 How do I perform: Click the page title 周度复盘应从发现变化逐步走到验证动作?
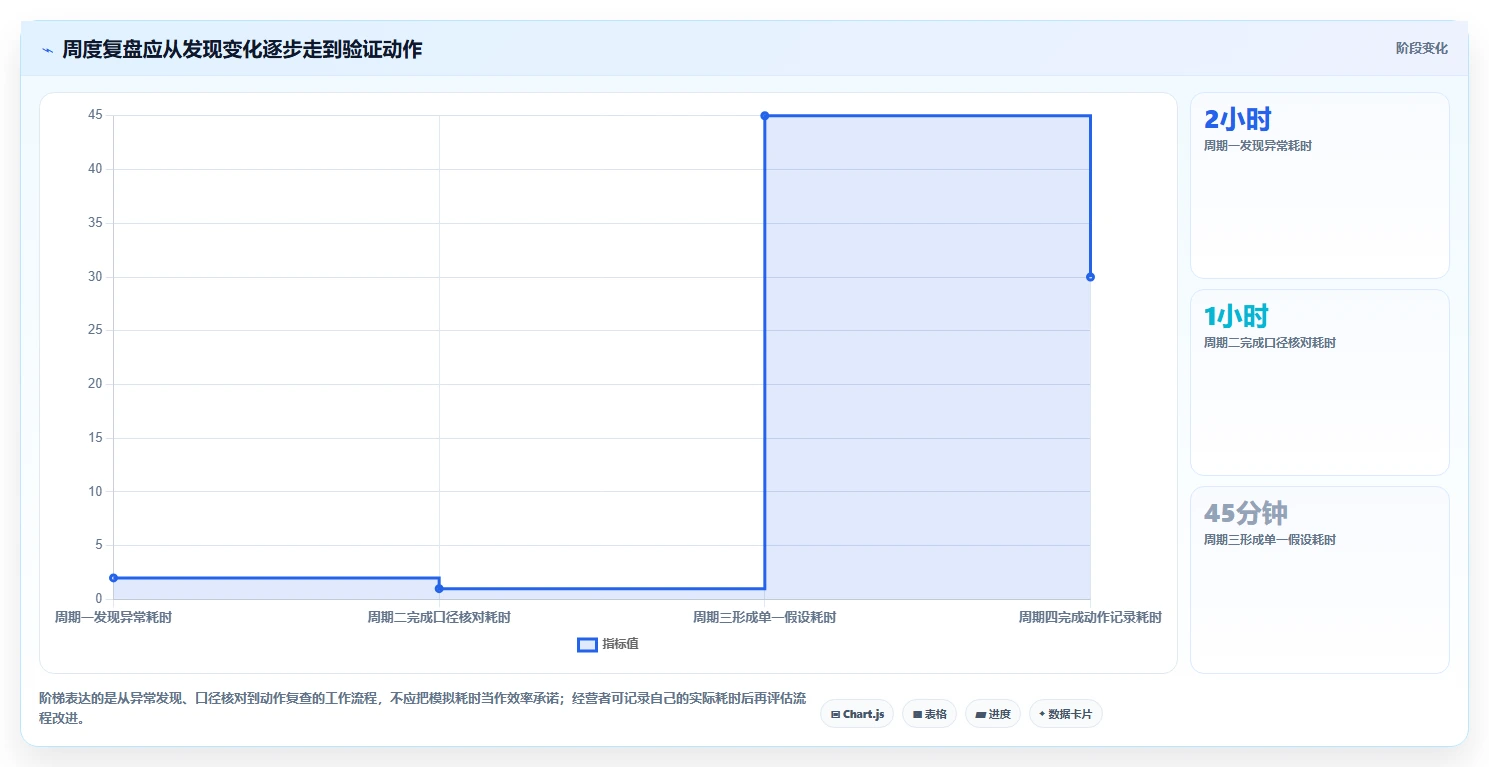pos(242,49)
